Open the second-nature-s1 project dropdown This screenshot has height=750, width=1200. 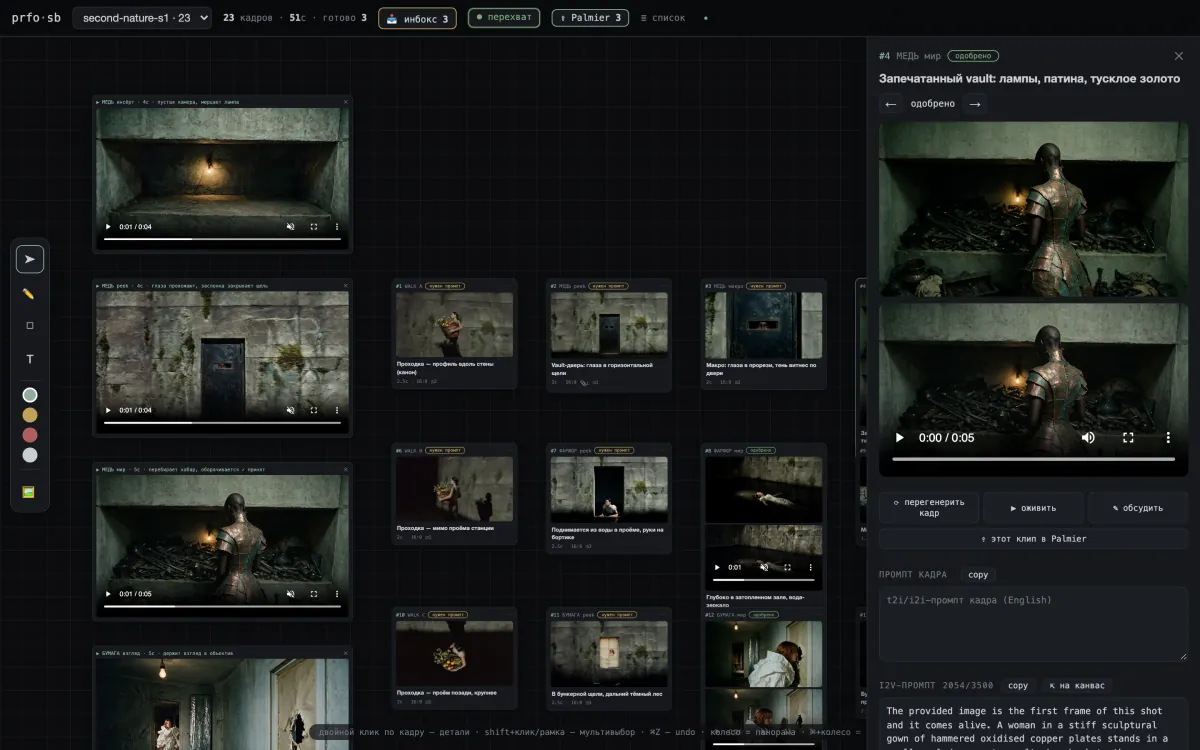(142, 18)
